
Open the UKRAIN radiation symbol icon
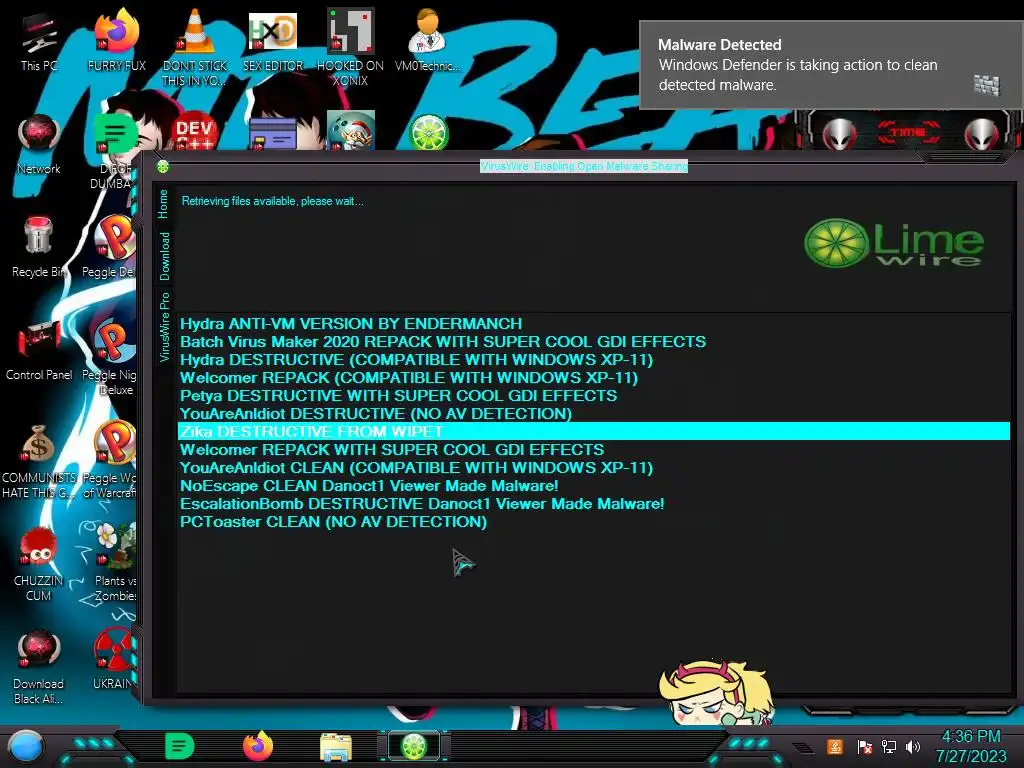(114, 660)
